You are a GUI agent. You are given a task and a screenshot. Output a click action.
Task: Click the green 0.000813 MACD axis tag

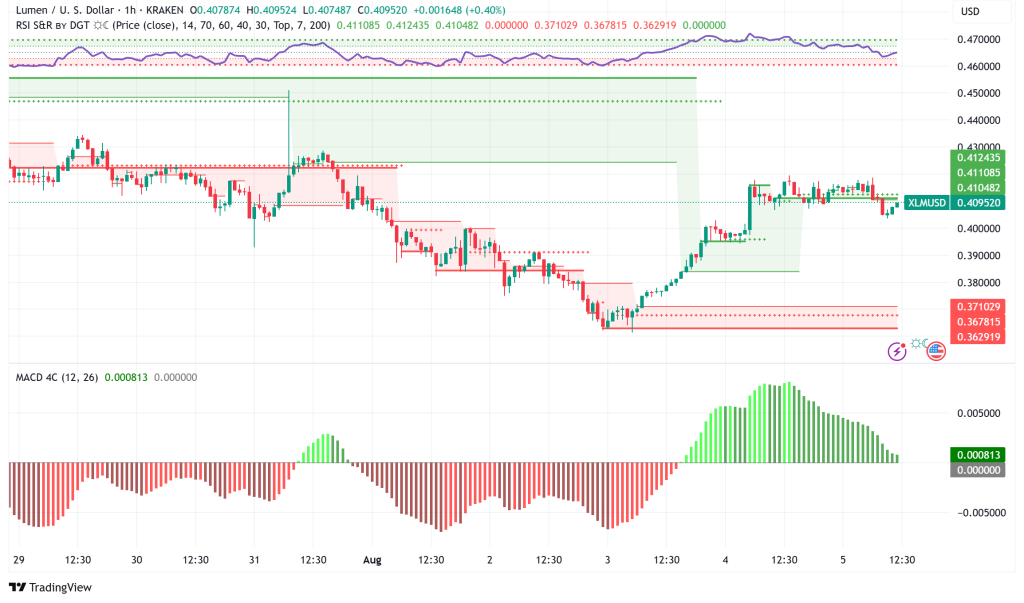[x=978, y=455]
